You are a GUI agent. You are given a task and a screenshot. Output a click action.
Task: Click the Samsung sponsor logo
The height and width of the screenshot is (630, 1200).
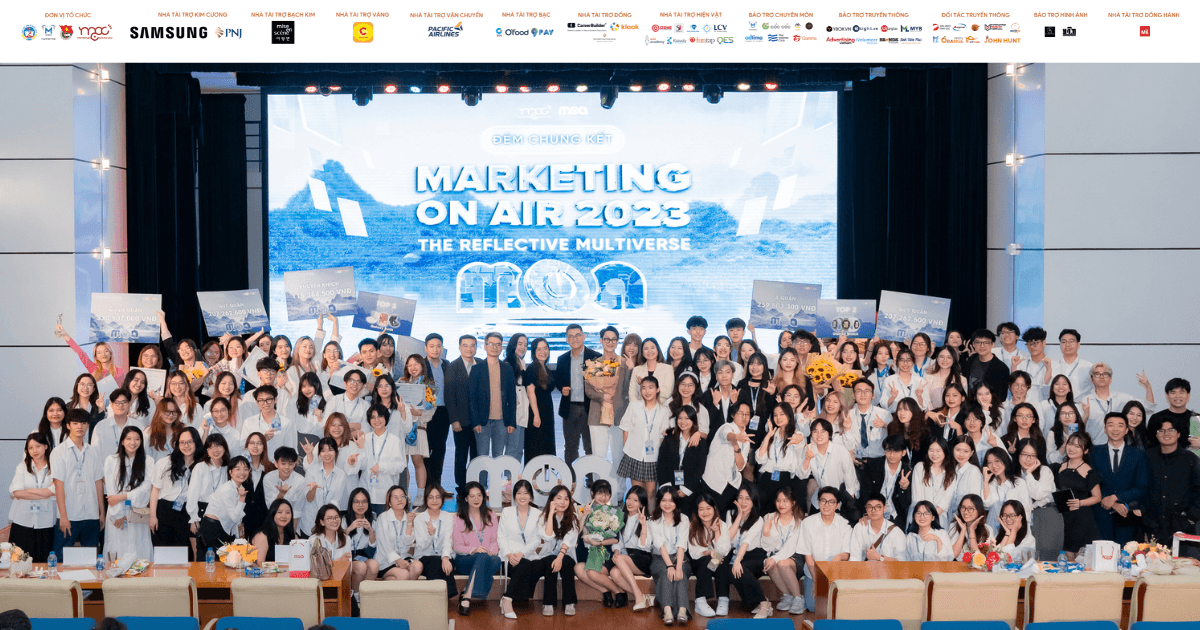click(x=168, y=33)
